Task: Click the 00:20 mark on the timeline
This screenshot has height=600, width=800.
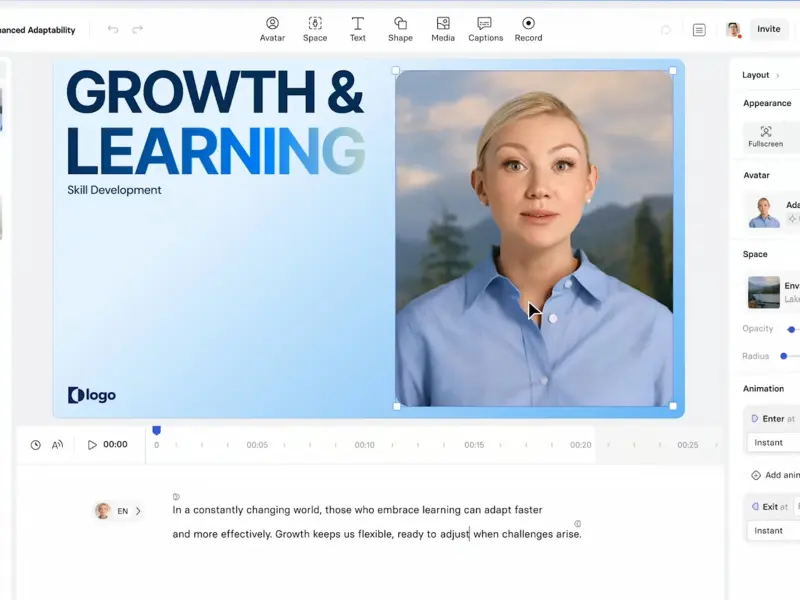Action: click(x=581, y=445)
